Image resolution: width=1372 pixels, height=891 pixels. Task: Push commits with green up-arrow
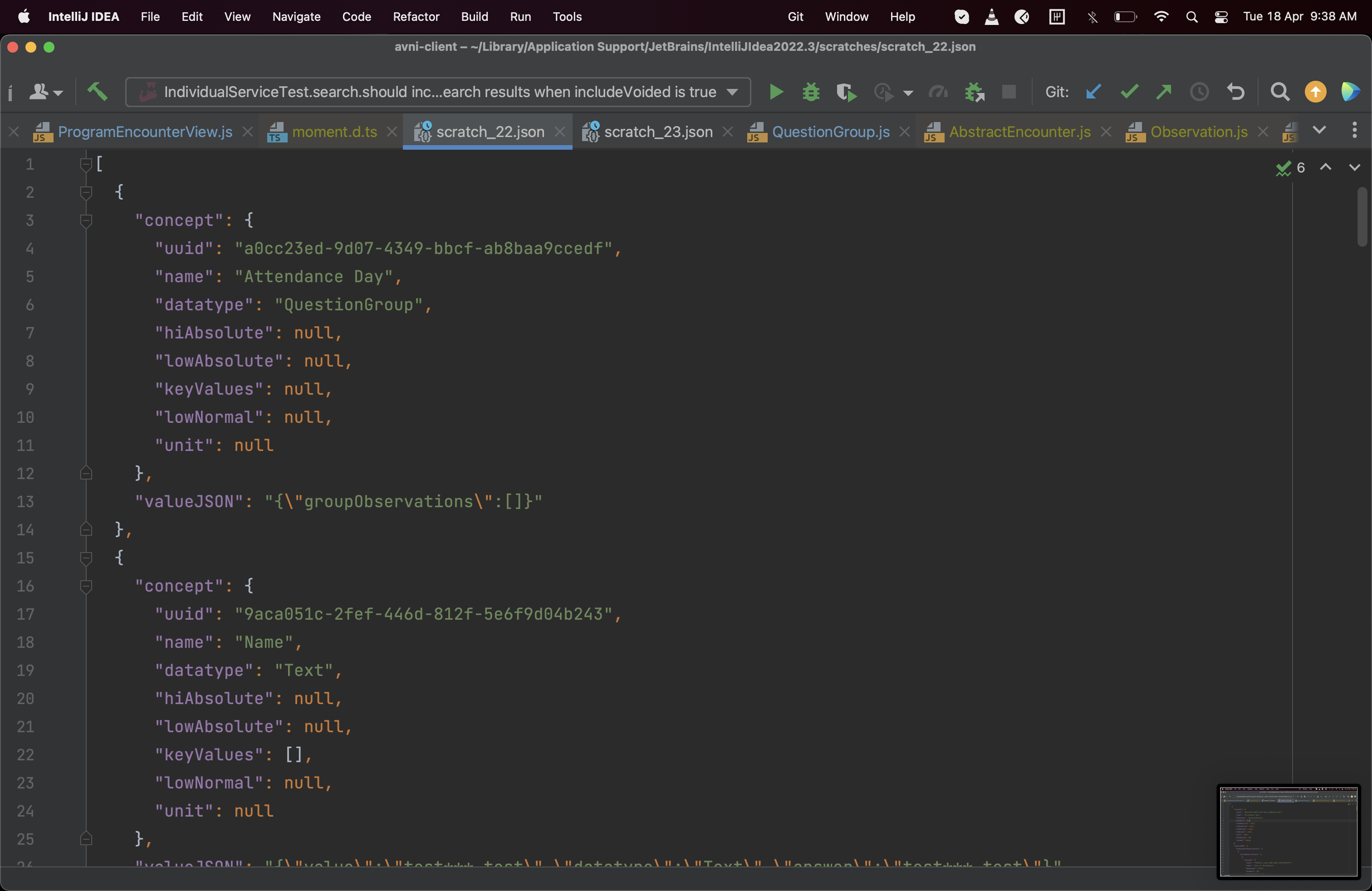1164,92
